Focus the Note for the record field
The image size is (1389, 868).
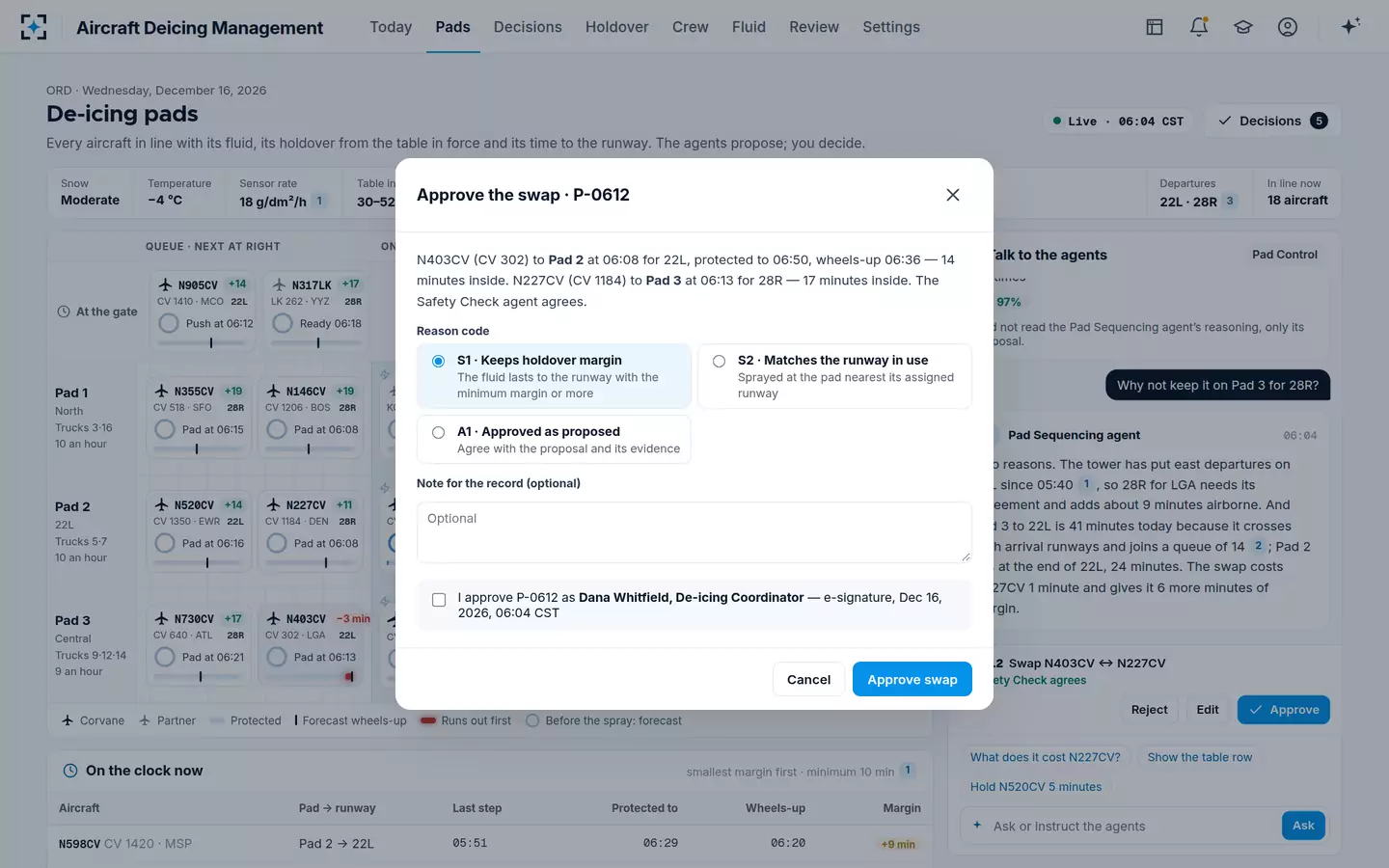coord(694,532)
